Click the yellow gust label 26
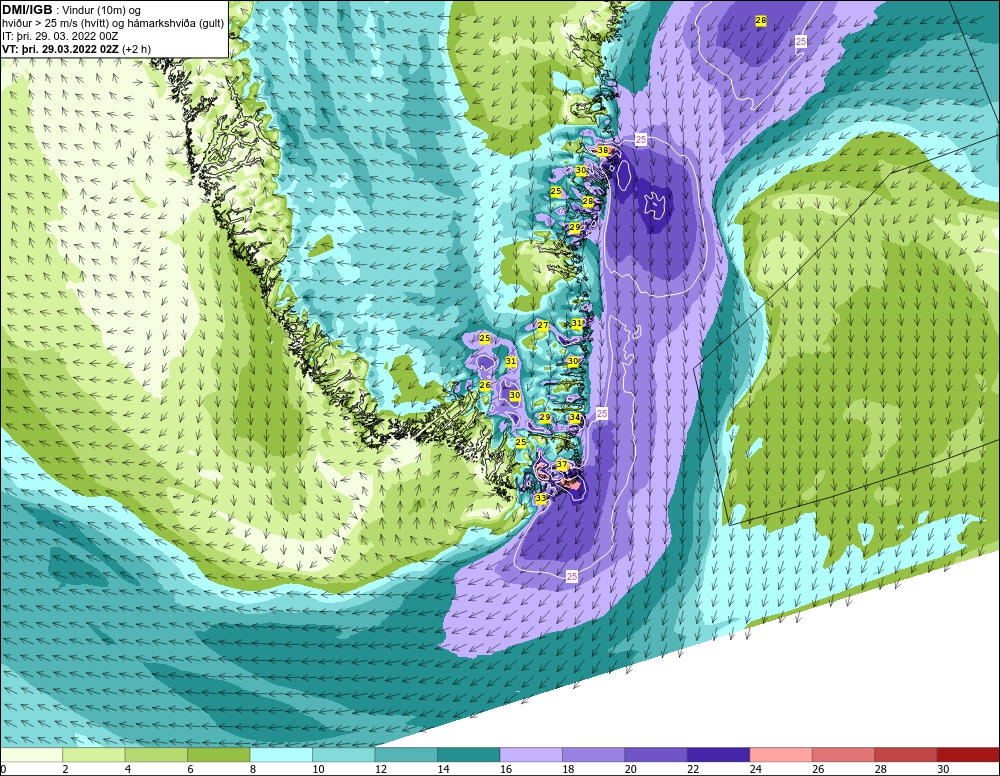Viewport: 1000px width, 776px height. [485, 385]
